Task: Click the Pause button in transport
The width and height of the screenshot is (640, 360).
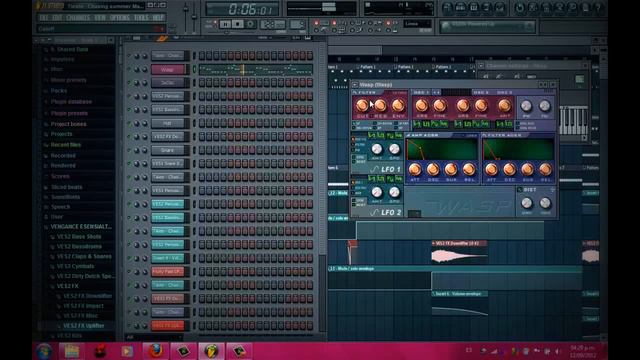Action: [224, 24]
